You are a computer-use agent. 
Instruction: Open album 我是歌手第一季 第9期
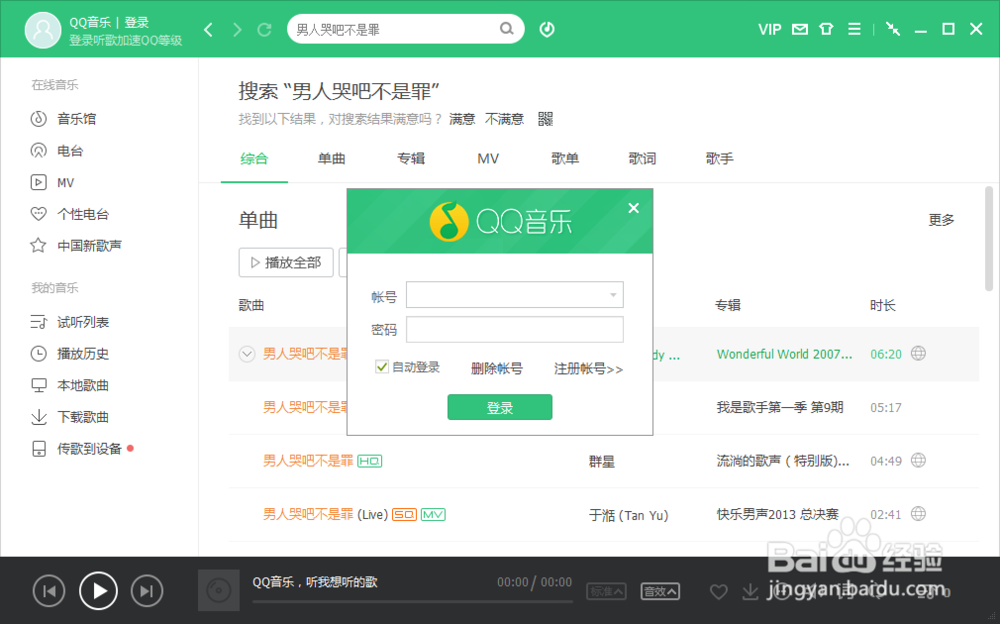click(x=780, y=407)
